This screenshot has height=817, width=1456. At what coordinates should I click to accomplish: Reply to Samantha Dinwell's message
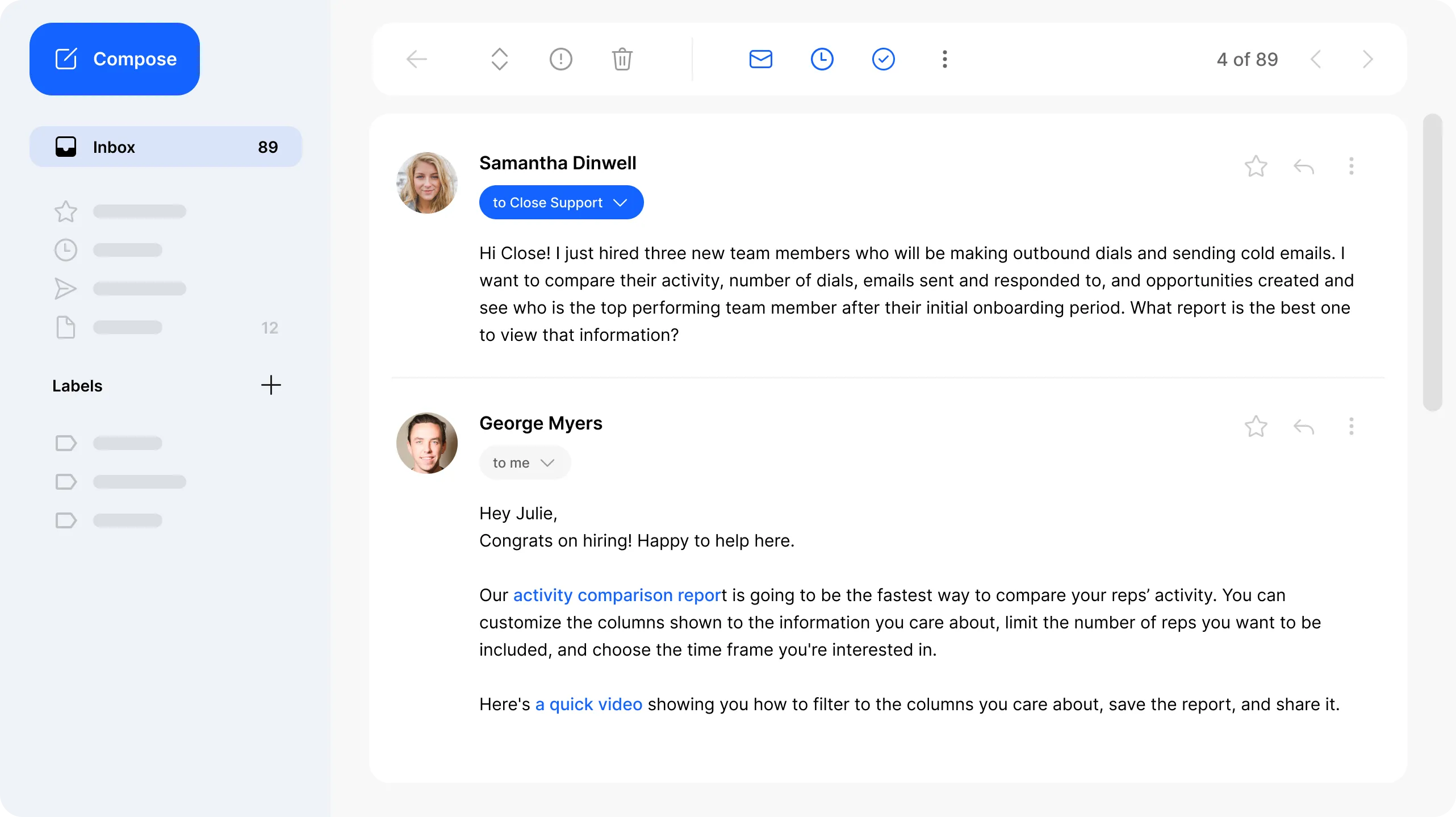1304,167
